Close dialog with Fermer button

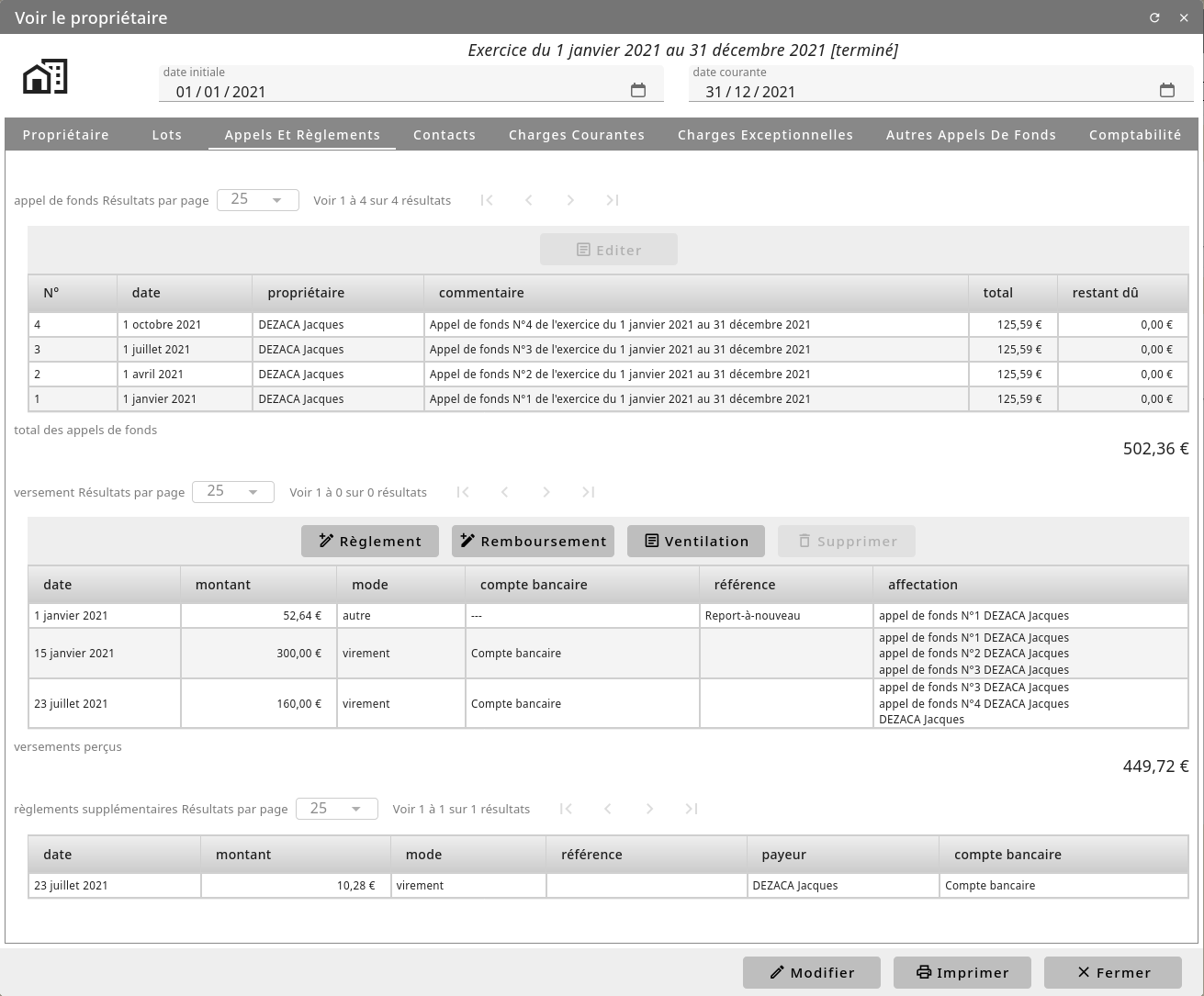pyautogui.click(x=1113, y=972)
